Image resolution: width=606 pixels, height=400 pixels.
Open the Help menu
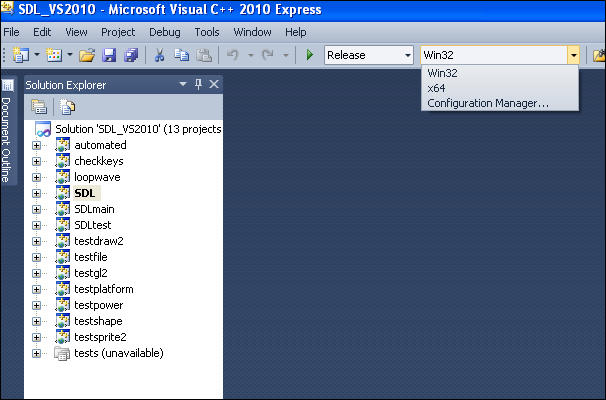296,32
